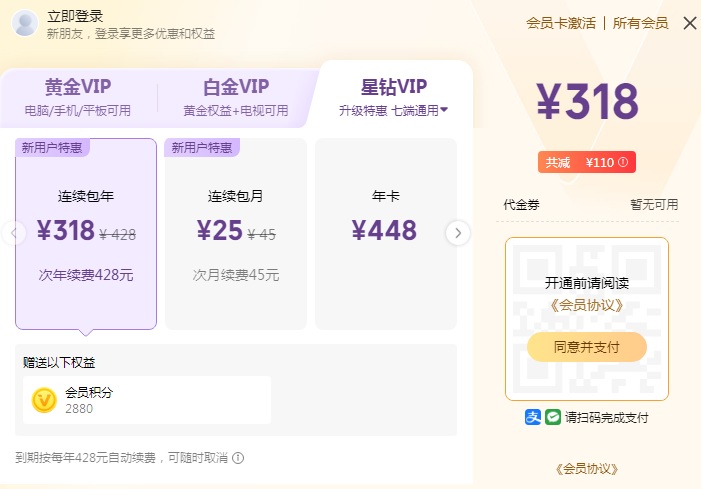Viewport: 701px width, 489px height.
Task: Choose the 年卡 ¥448 plan
Action: tap(386, 234)
